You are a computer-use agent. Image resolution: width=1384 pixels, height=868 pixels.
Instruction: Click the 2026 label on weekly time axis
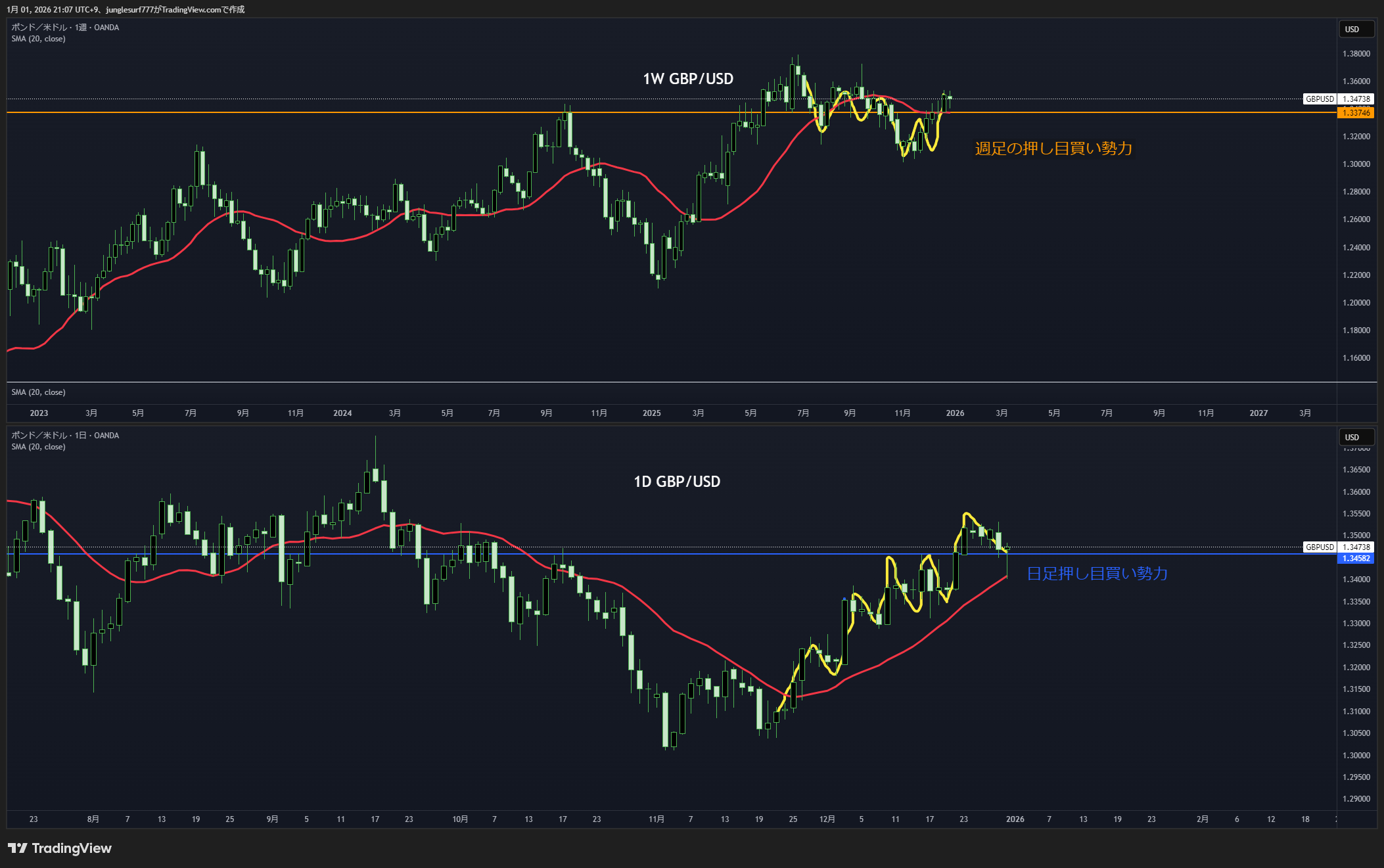[x=954, y=413]
